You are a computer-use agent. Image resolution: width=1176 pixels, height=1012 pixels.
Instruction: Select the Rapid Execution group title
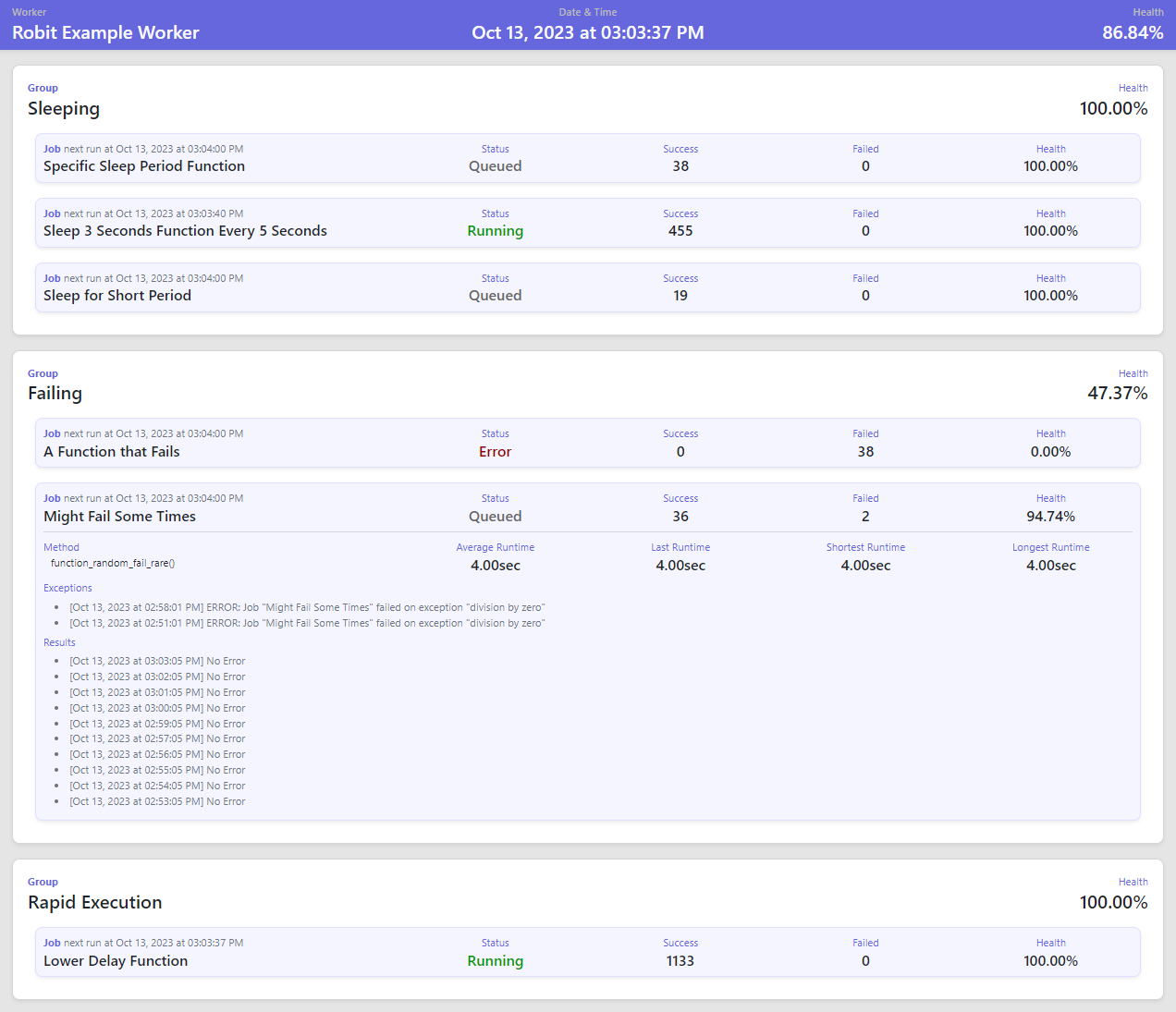(x=95, y=903)
